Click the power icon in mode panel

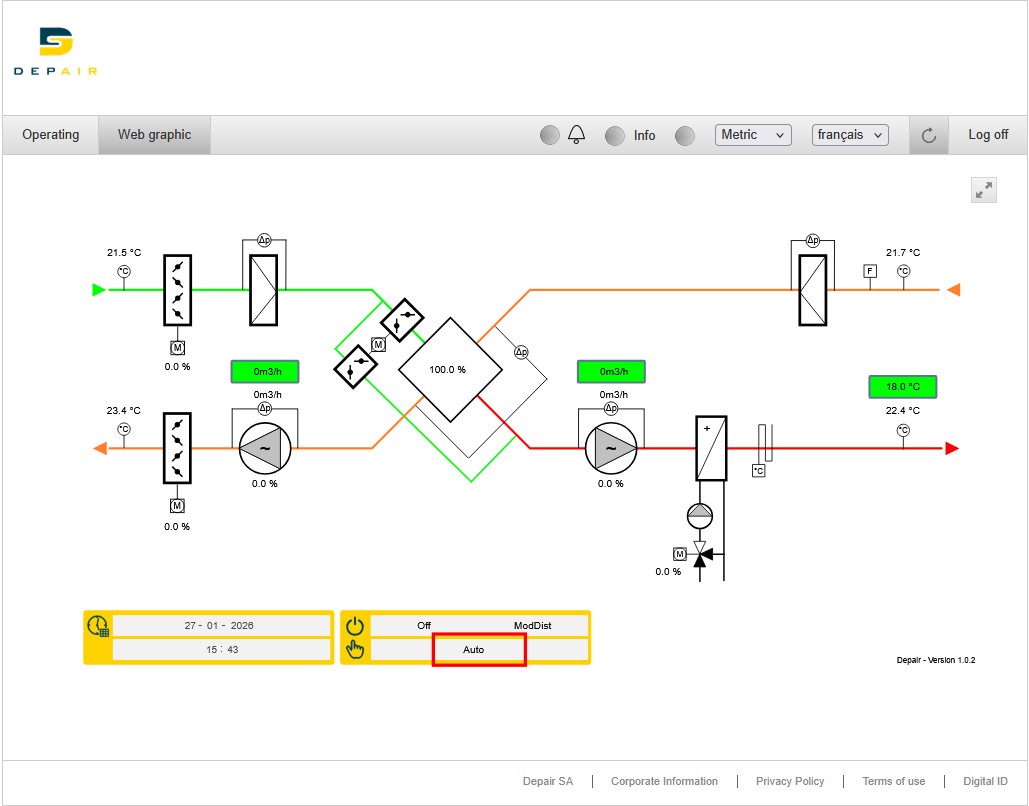pyautogui.click(x=355, y=626)
